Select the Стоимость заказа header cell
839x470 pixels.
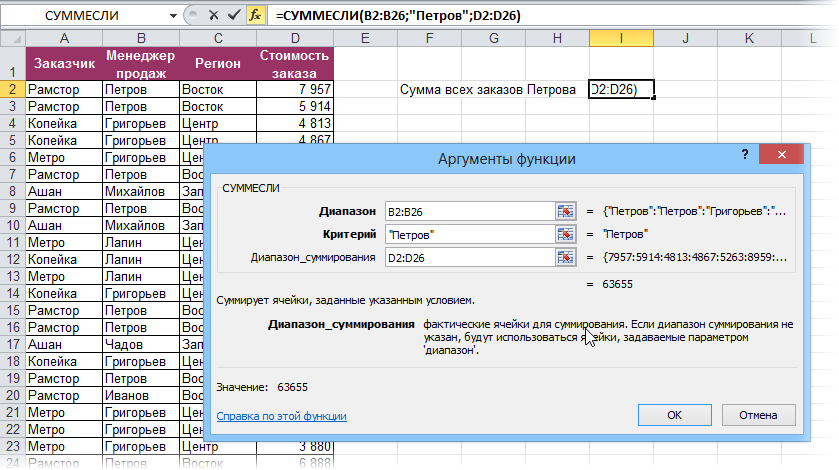tap(294, 64)
